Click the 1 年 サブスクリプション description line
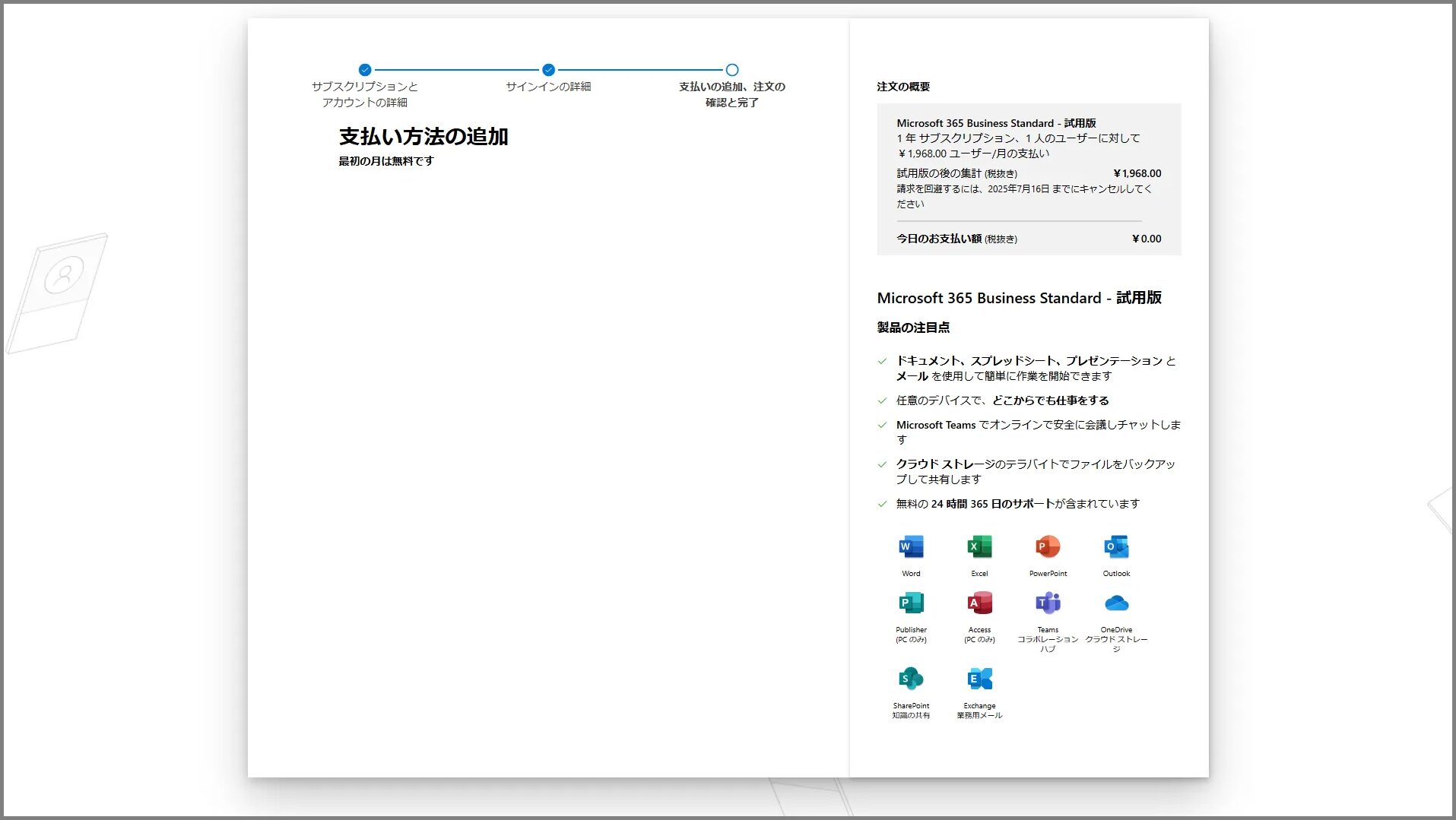The height and width of the screenshot is (820, 1456). click(1018, 138)
